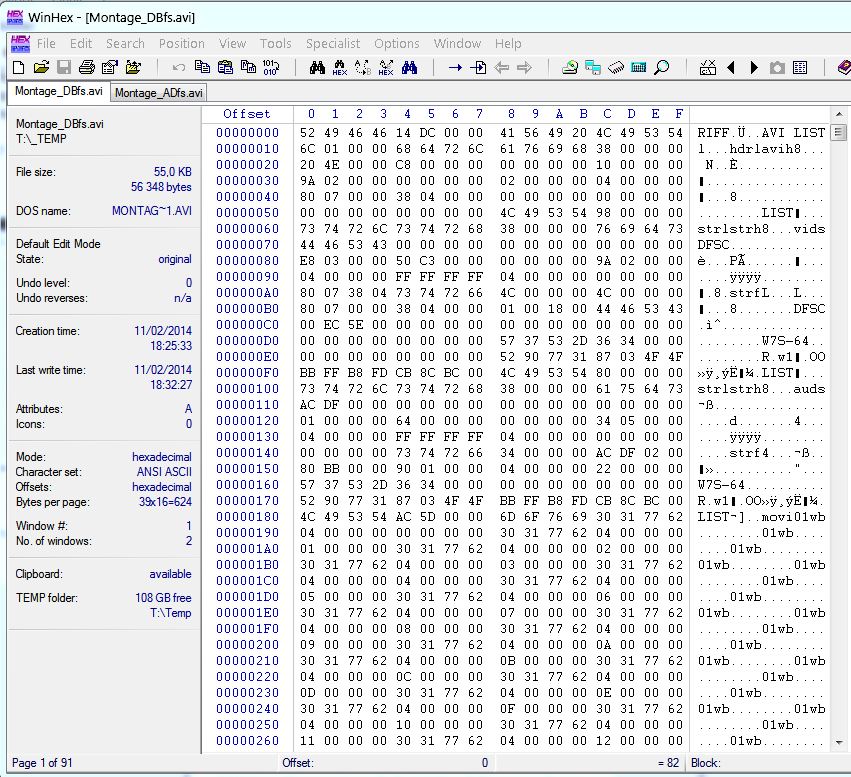Viewport: 851px width, 777px height.
Task: Click the Open Disk icon
Action: (x=570, y=67)
